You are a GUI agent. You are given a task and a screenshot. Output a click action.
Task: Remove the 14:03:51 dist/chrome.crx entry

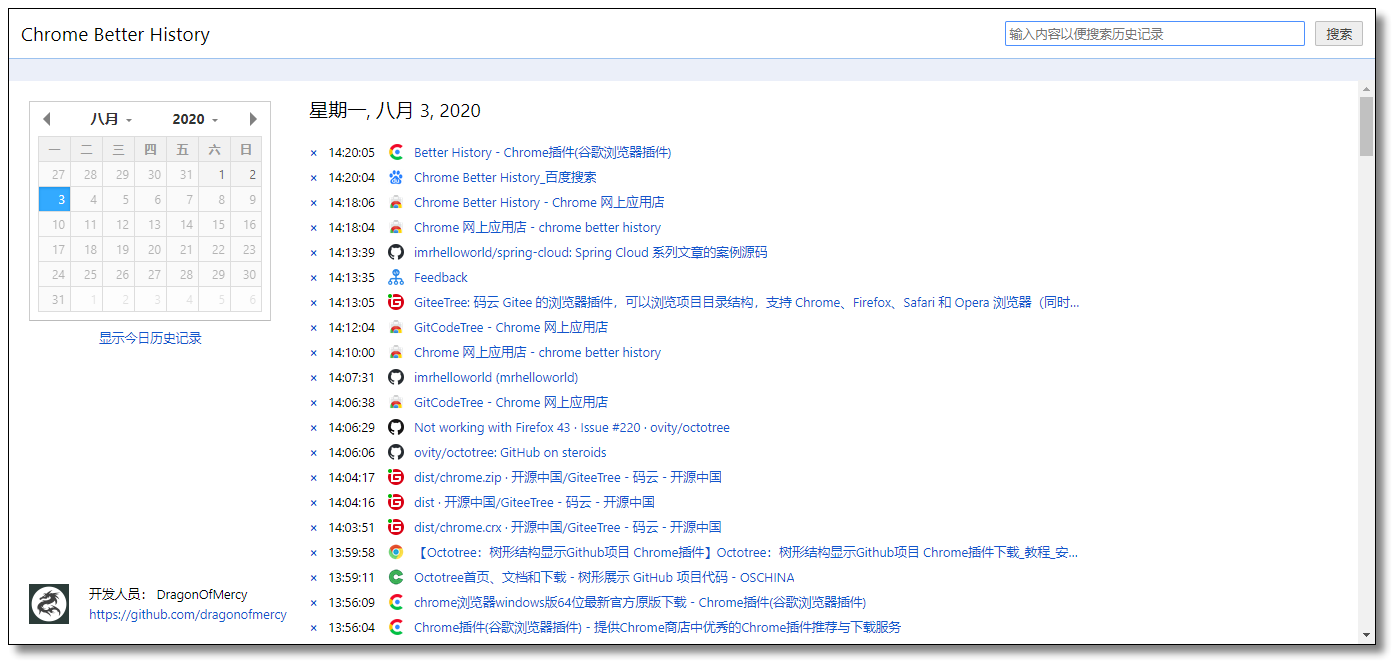313,528
